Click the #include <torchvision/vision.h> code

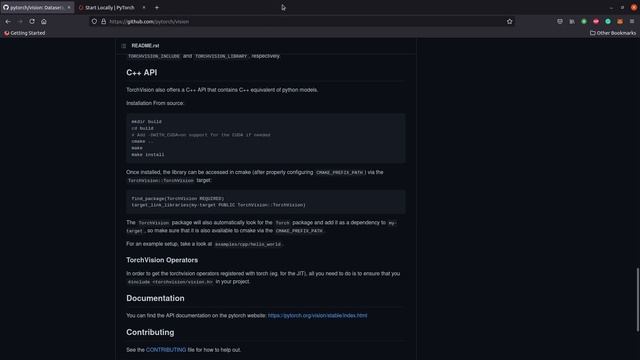170,282
